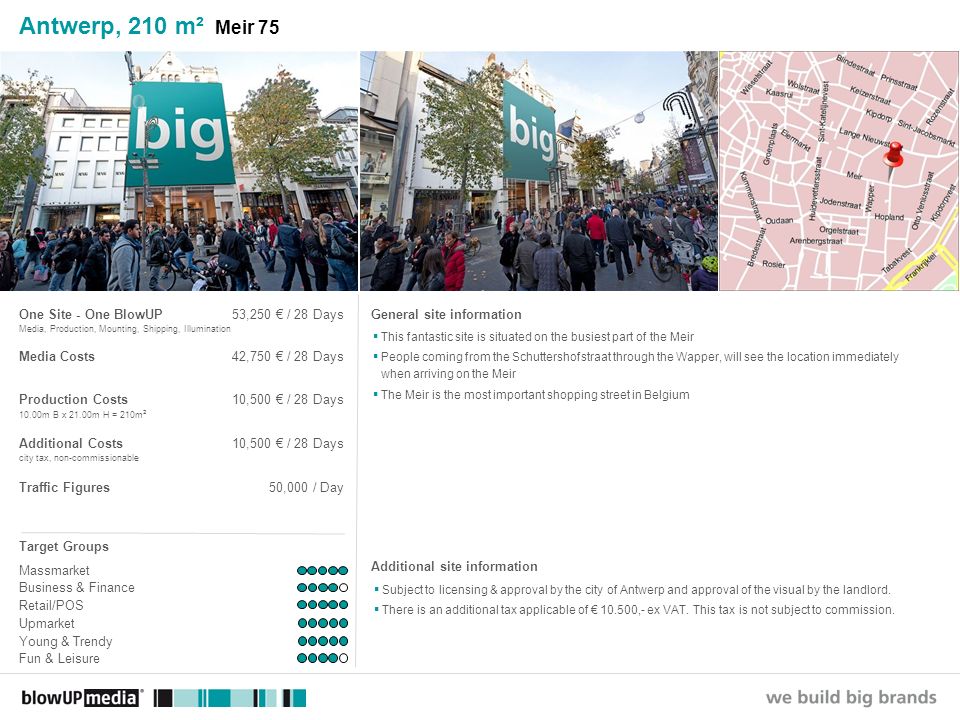This screenshot has width=960, height=720.
Task: Click the 'Retail/POS' target group
Action: click(x=51, y=606)
